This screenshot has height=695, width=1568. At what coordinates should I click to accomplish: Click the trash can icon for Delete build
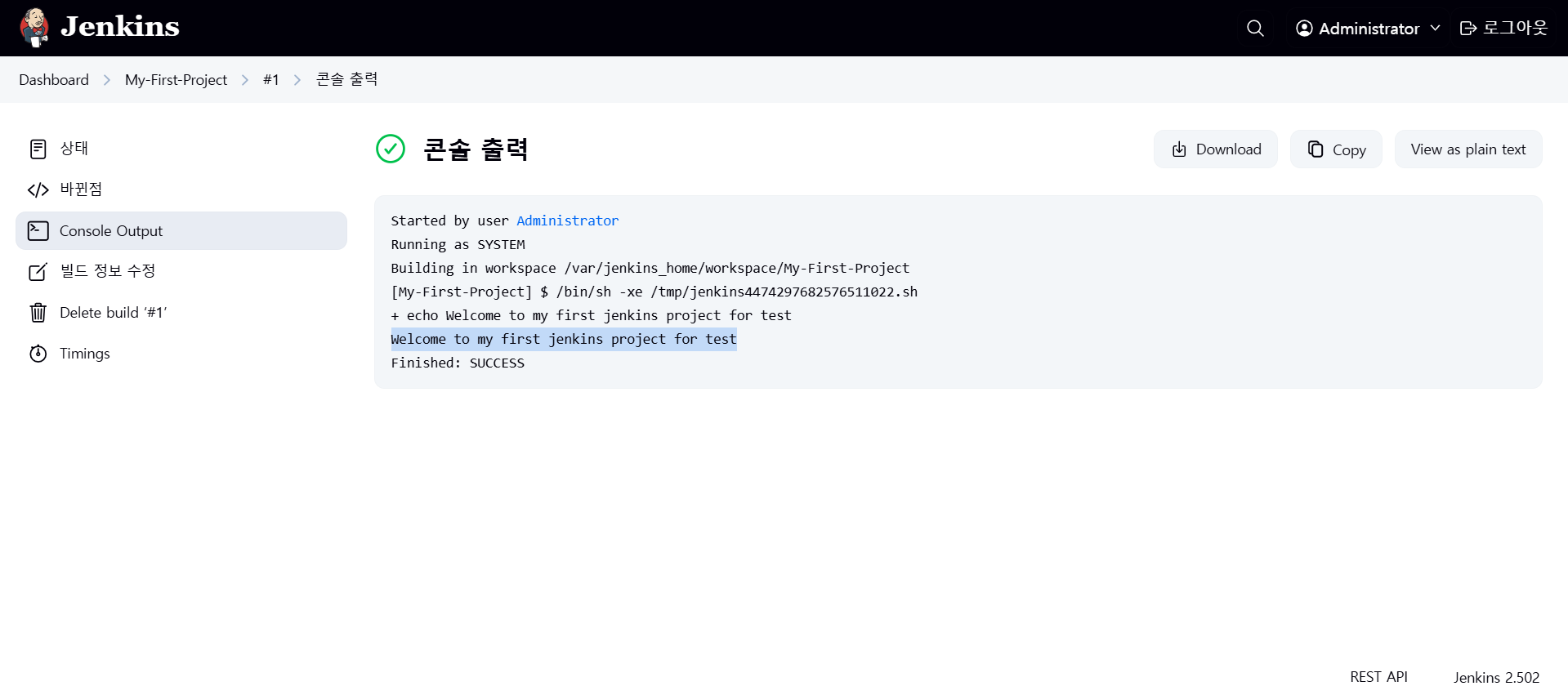(38, 313)
